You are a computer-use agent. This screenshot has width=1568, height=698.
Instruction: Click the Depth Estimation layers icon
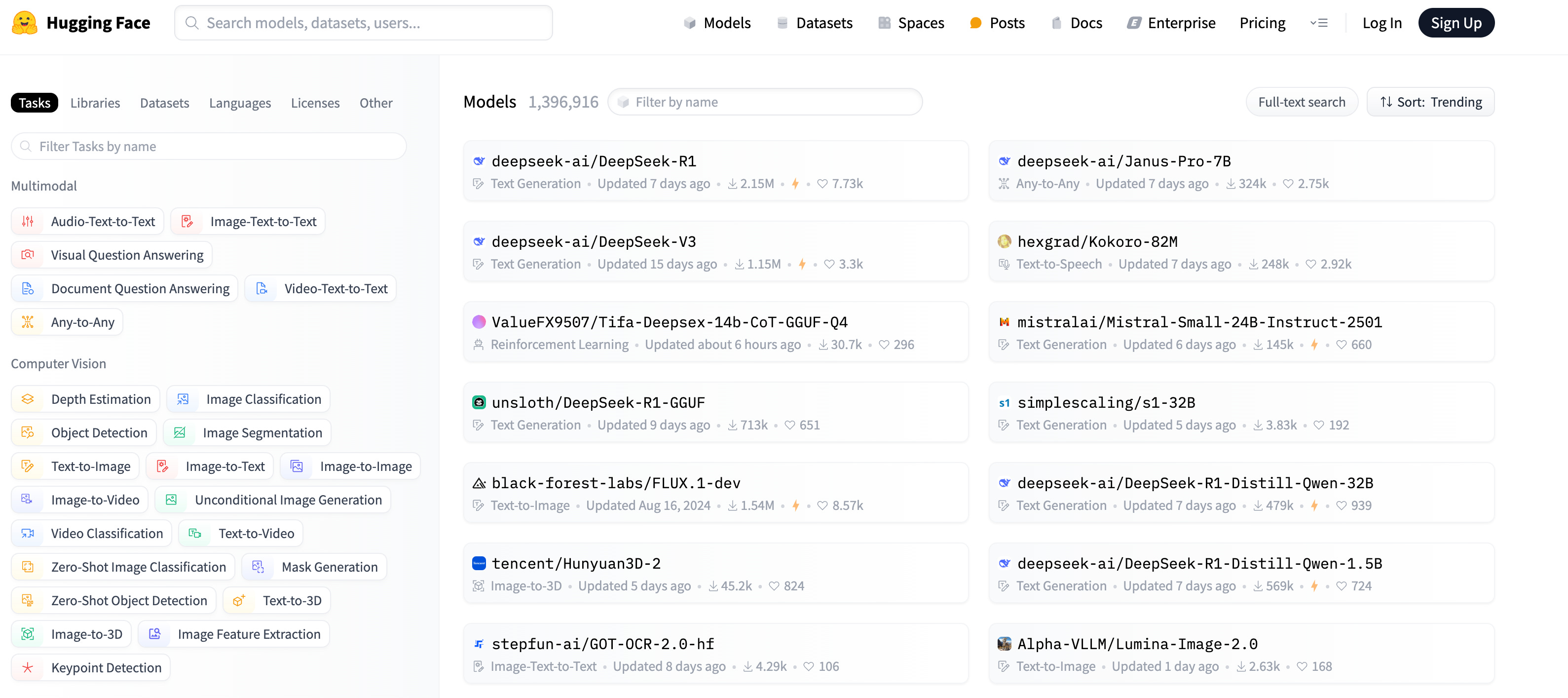(x=28, y=399)
